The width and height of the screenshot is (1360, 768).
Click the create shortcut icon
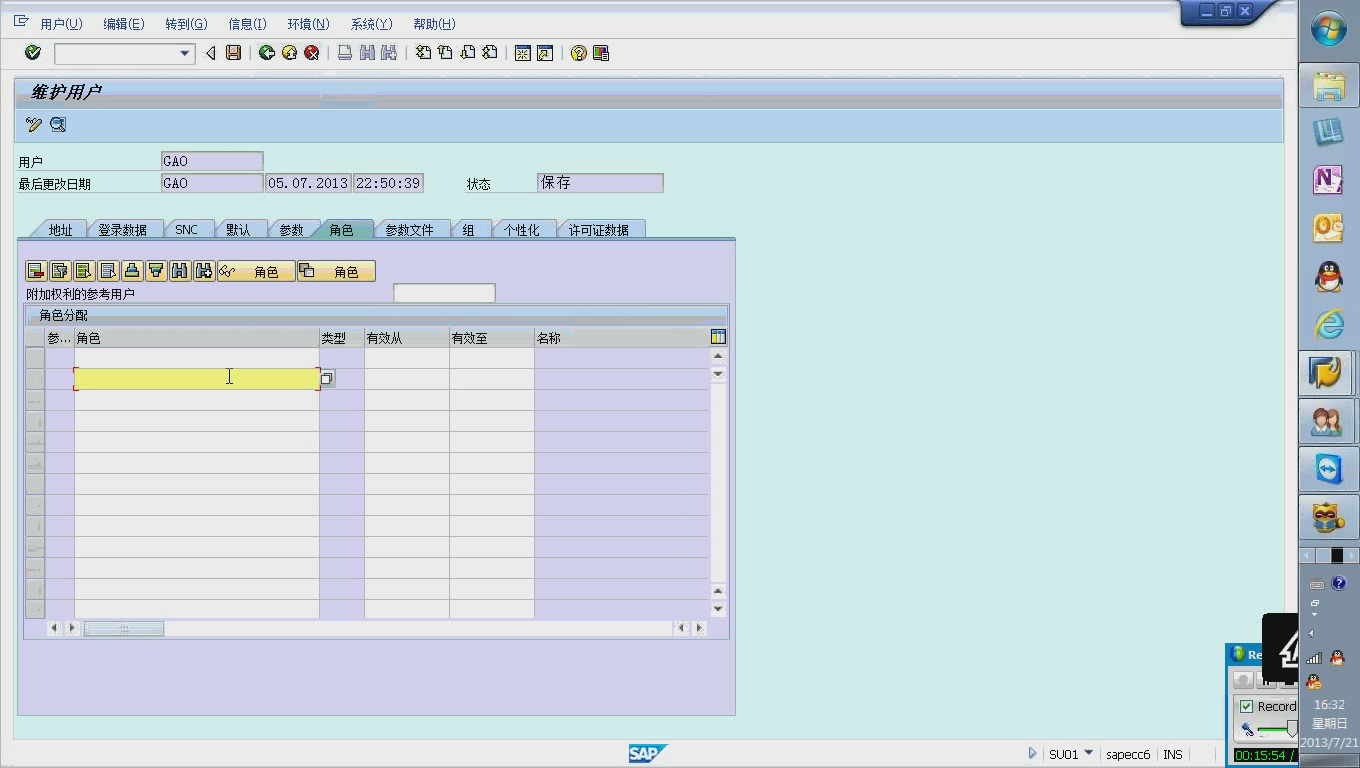(545, 53)
